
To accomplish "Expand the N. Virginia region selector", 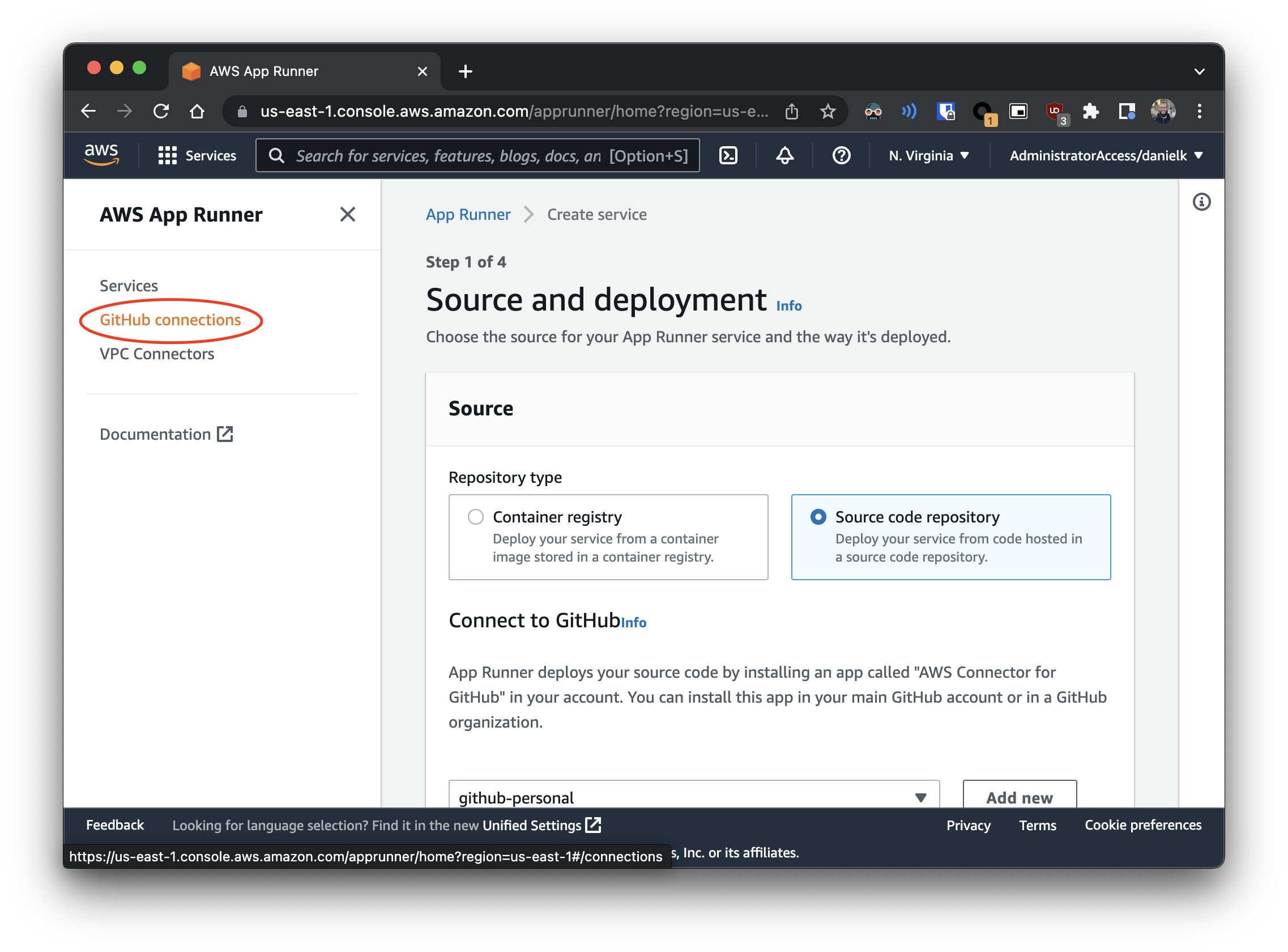I will click(928, 156).
